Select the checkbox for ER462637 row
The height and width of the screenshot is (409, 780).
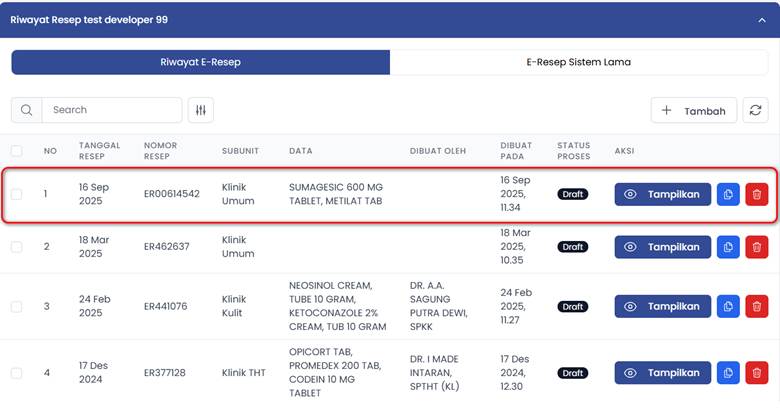click(17, 247)
